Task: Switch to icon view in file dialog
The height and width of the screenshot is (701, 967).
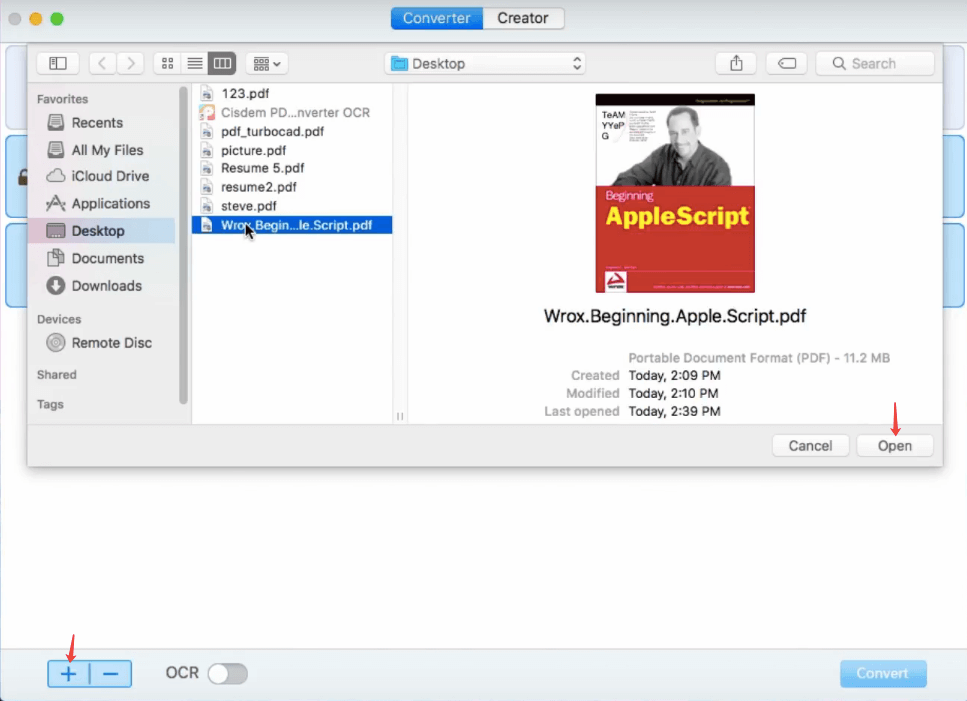Action: (167, 63)
